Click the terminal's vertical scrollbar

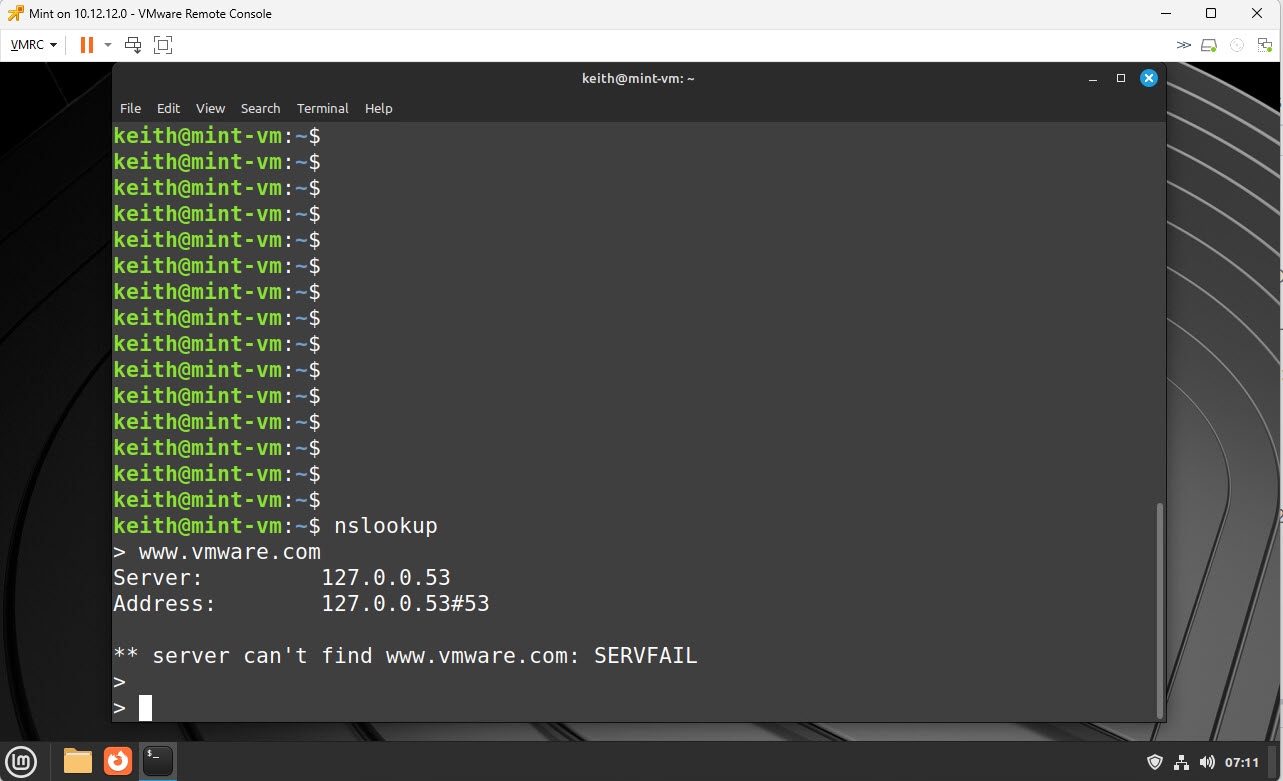click(x=1160, y=608)
